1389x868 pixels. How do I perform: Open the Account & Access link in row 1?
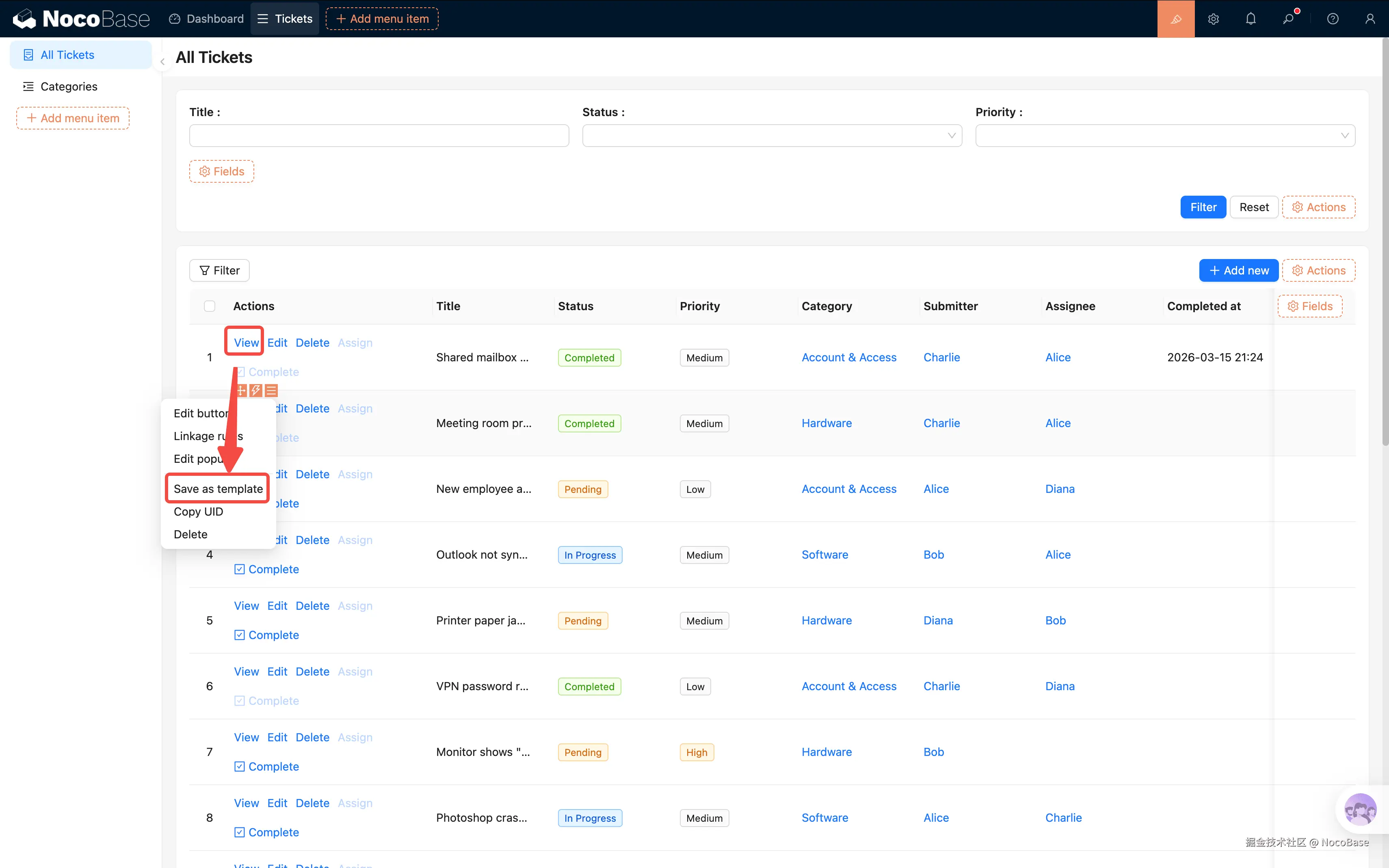[x=849, y=357]
